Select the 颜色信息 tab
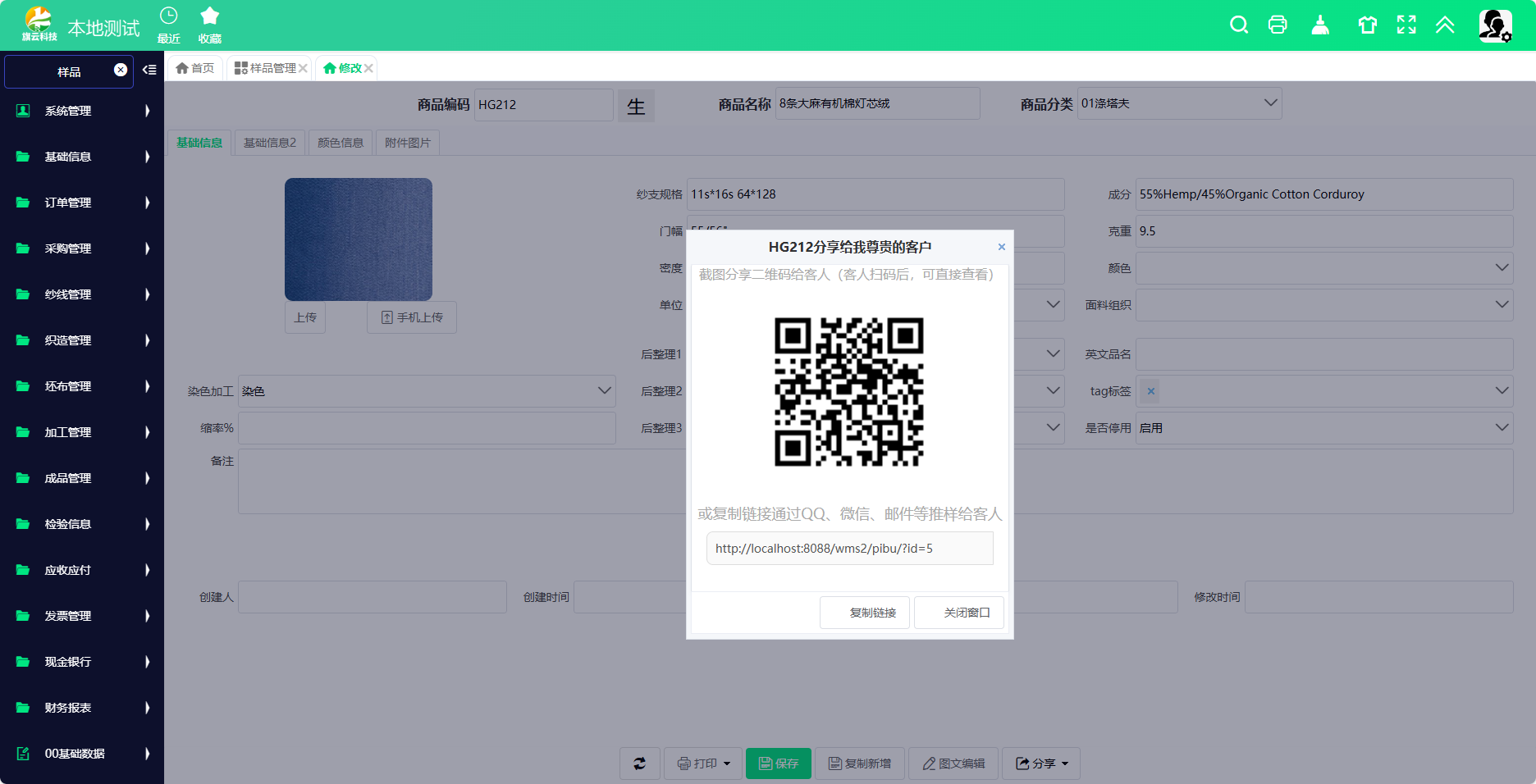Image resolution: width=1536 pixels, height=784 pixels. pyautogui.click(x=341, y=143)
